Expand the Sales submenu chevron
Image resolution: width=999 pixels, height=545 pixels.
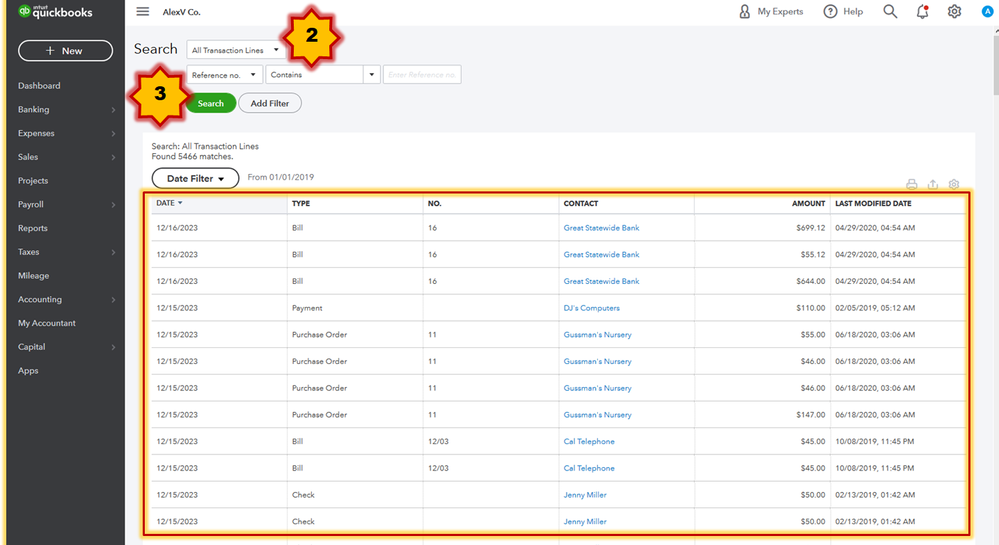113,157
